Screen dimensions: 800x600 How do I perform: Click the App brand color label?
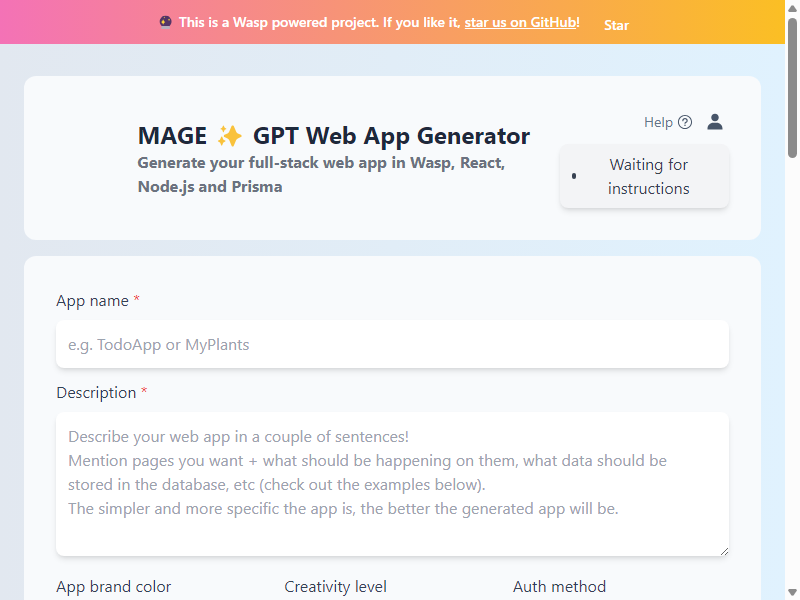click(x=113, y=587)
